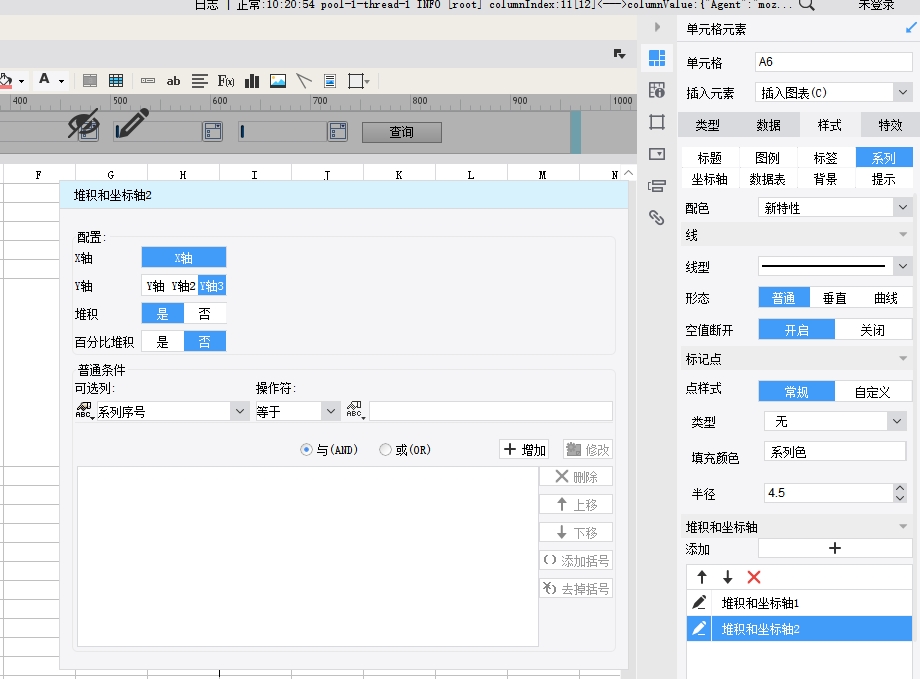Insert an image using the picture icon
Viewport: 920px width, 679px height.
click(x=278, y=81)
